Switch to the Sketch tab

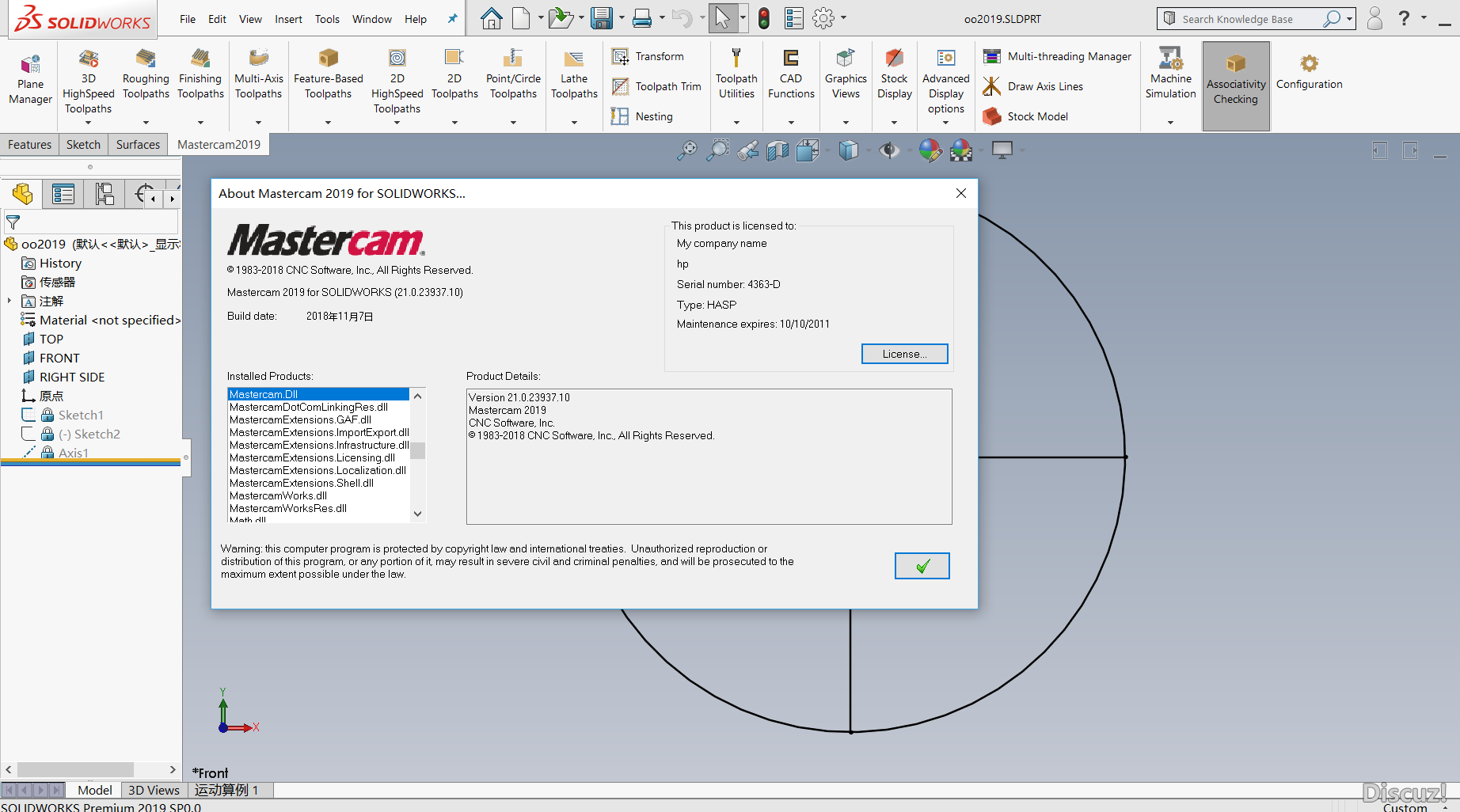tap(83, 145)
